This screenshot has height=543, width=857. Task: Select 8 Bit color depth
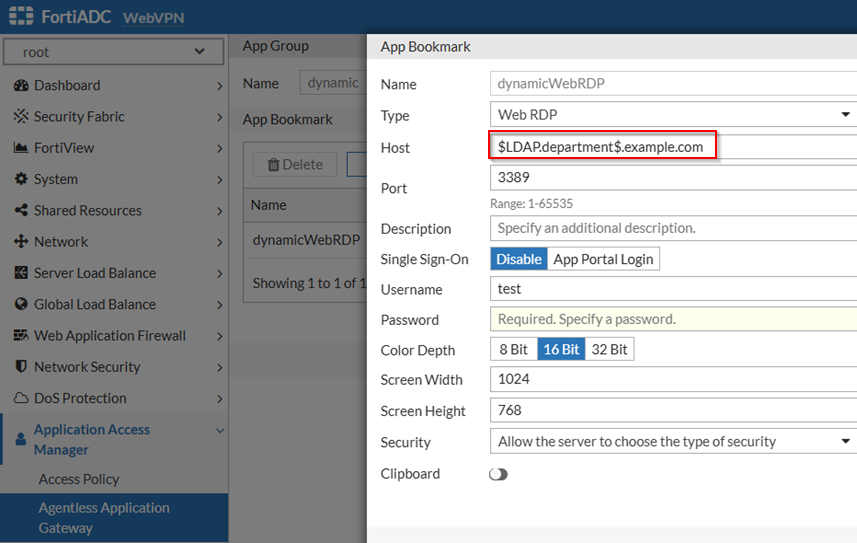[513, 349]
